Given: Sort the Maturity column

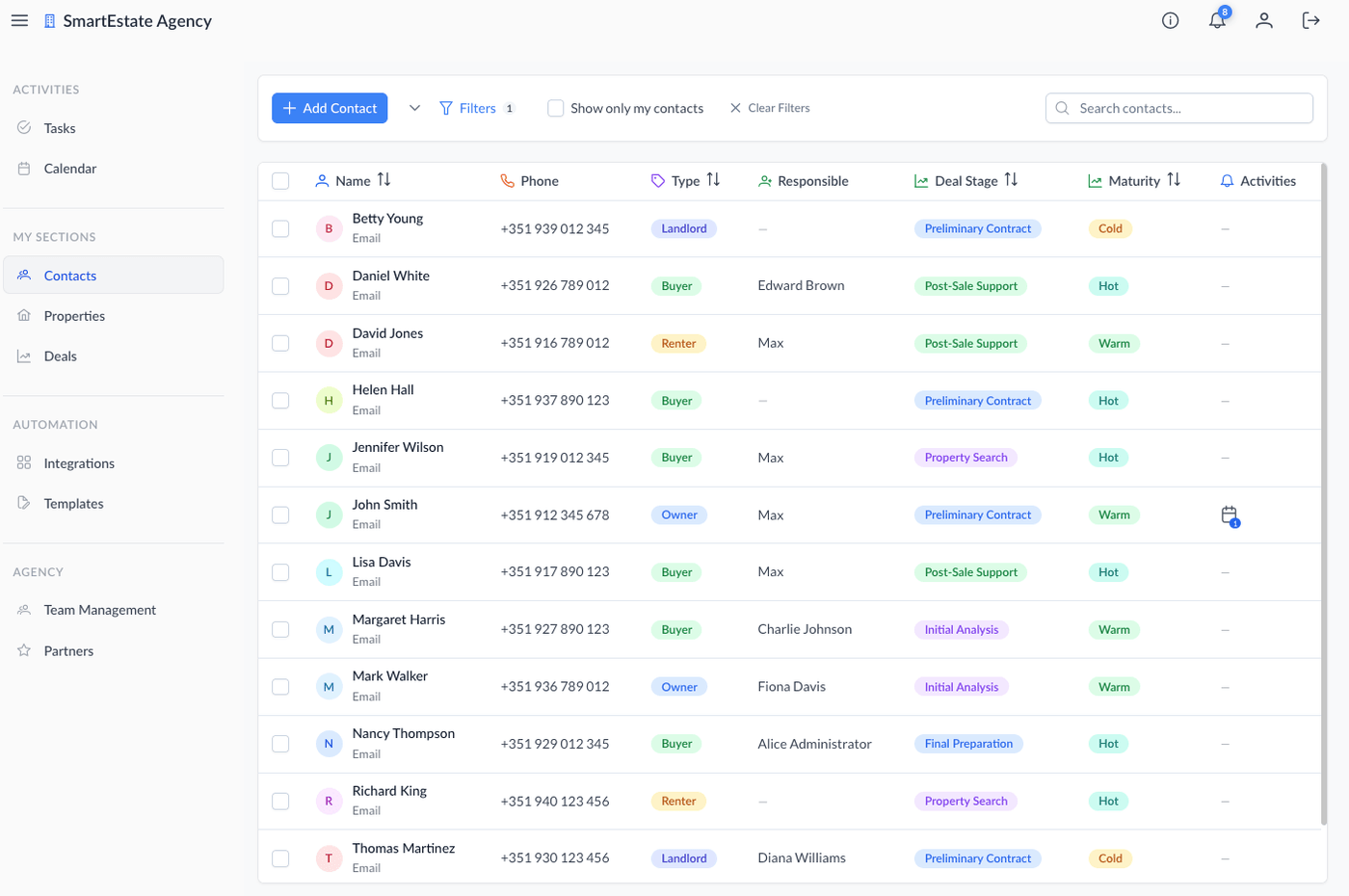Looking at the screenshot, I should (1174, 180).
